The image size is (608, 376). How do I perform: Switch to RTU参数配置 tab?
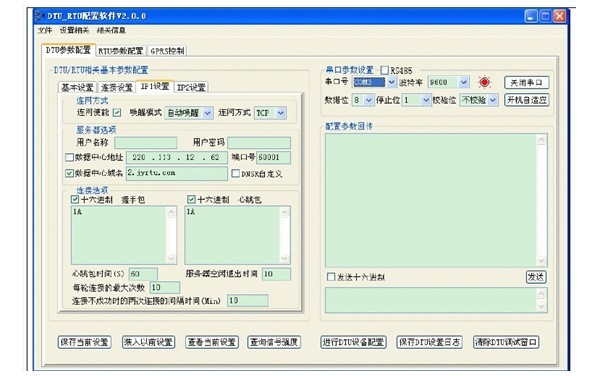tap(121, 51)
